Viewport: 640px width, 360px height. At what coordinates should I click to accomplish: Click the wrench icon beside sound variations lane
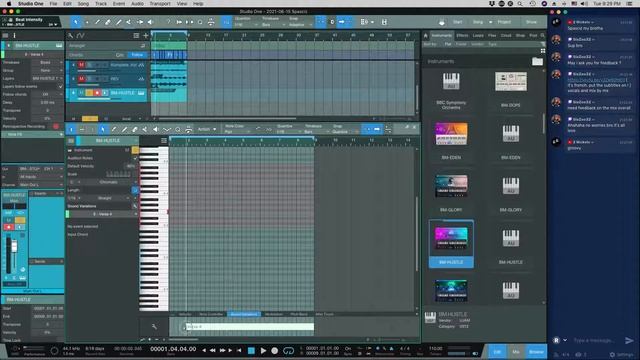154,327
